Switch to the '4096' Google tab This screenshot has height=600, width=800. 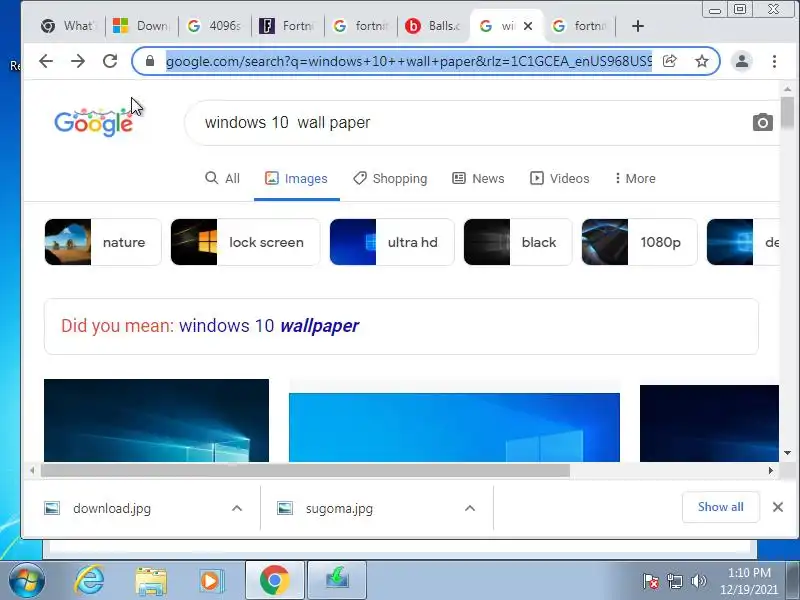[x=215, y=26]
